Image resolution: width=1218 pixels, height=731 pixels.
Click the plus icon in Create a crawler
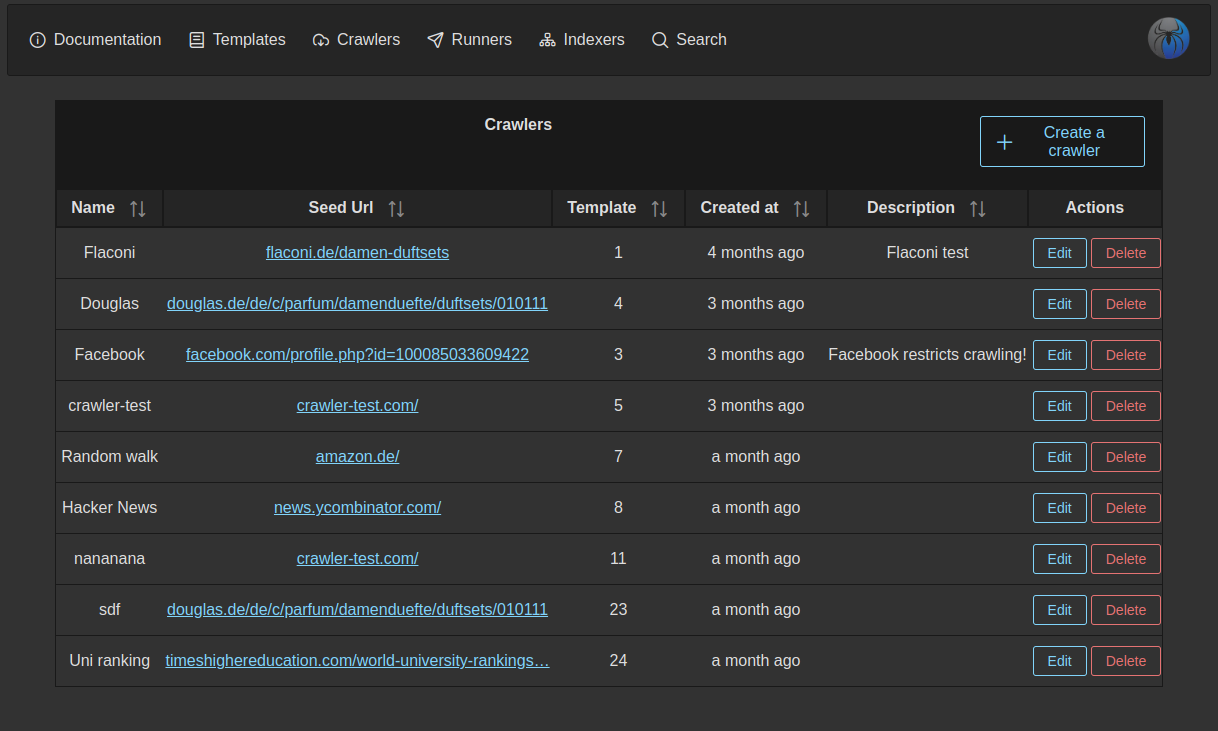pyautogui.click(x=1005, y=142)
